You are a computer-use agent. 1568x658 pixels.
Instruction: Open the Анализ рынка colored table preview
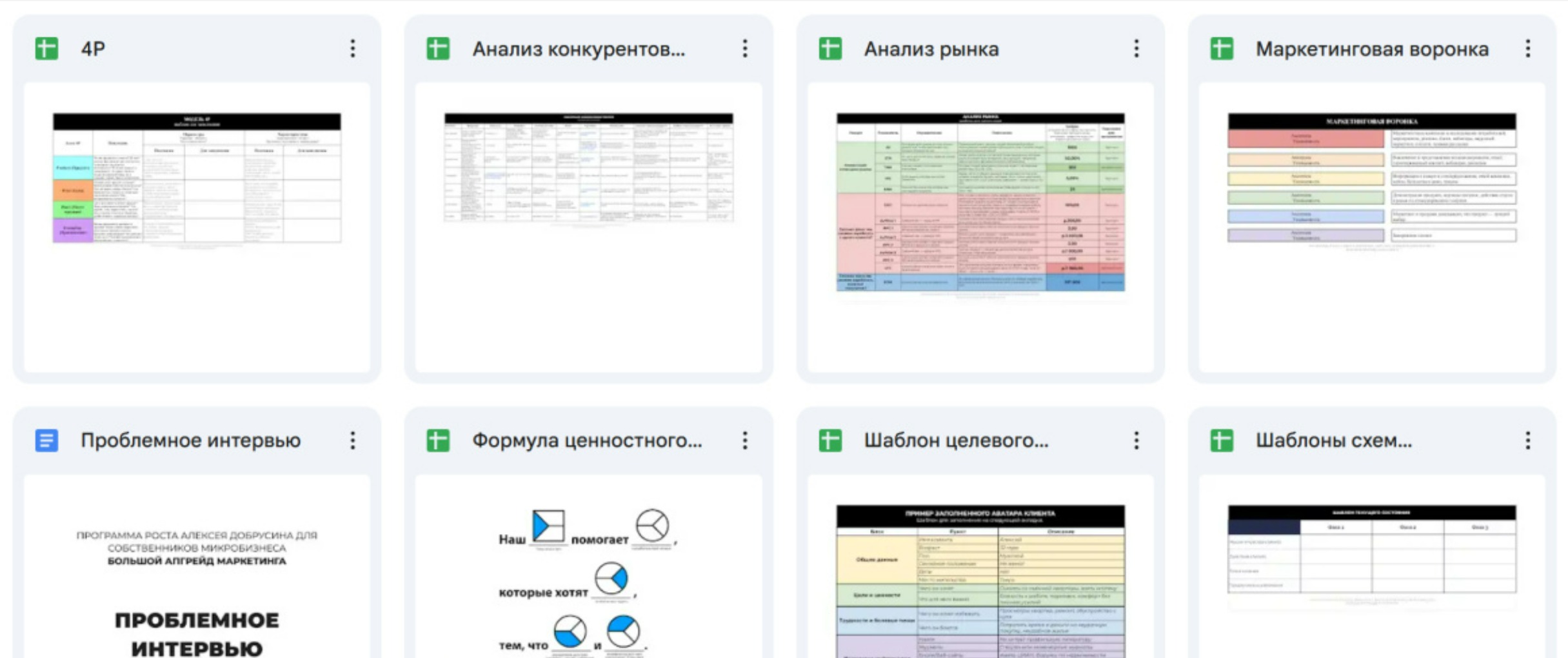[980, 203]
